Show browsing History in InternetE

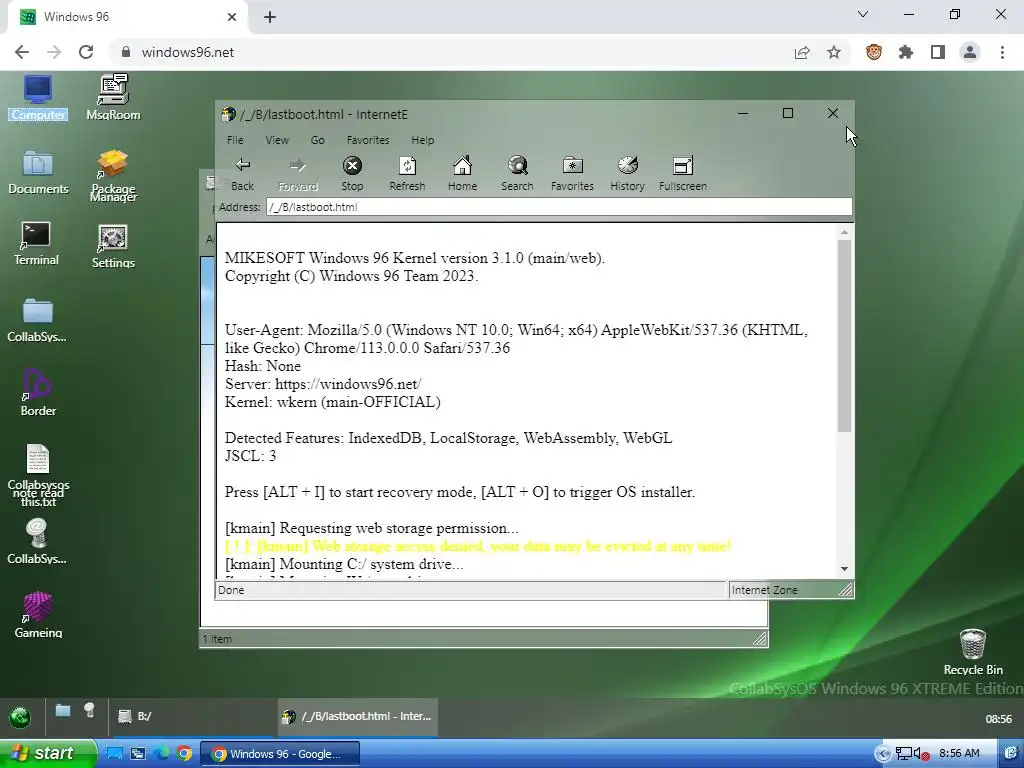tap(628, 174)
